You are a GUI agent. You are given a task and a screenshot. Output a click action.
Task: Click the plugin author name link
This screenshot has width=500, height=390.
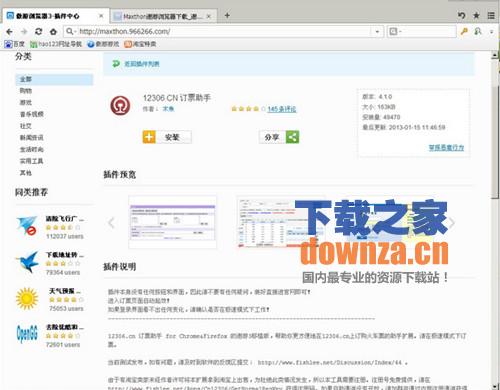[x=168, y=109]
